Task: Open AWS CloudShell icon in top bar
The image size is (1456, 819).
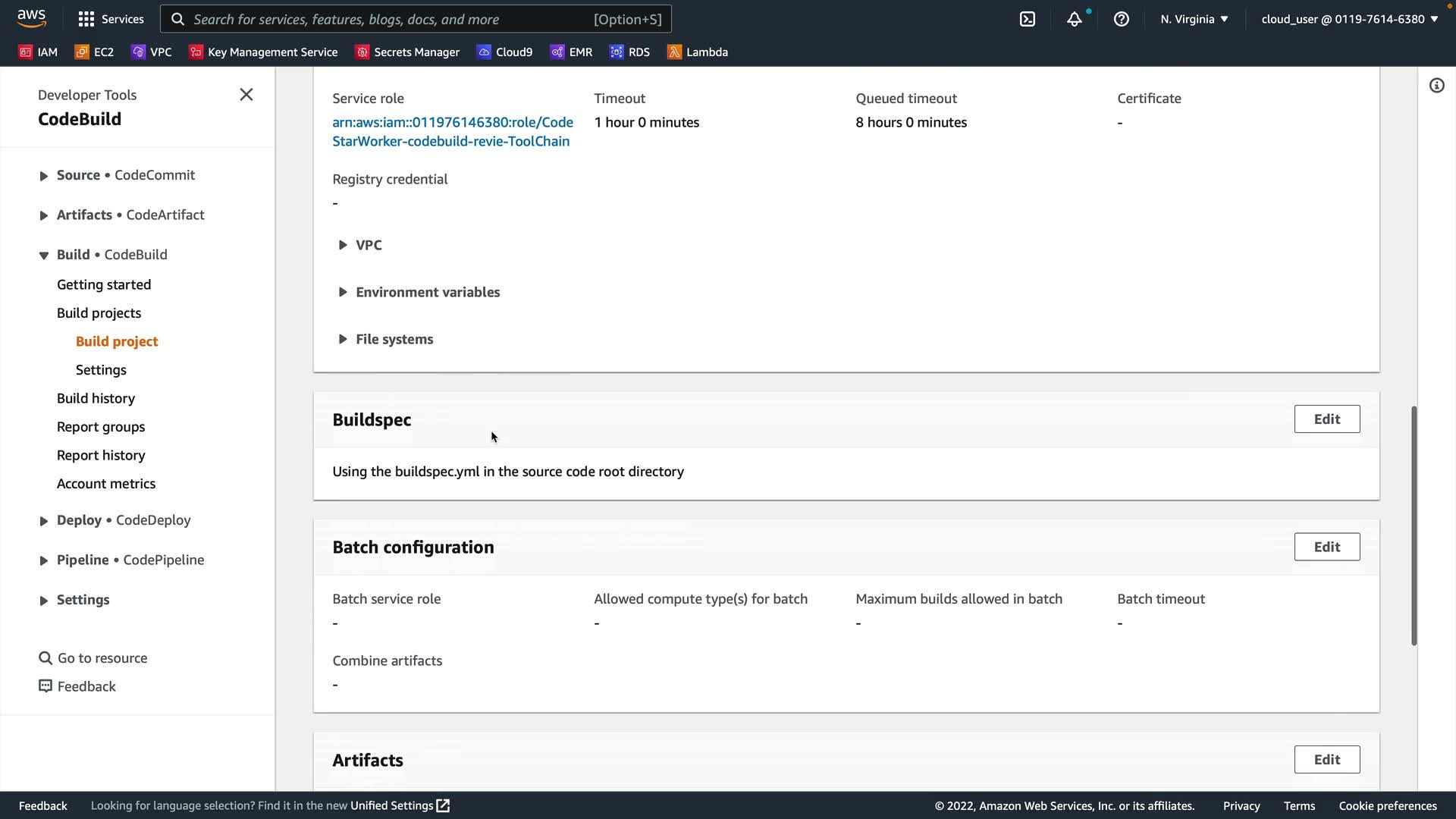Action: [1027, 19]
